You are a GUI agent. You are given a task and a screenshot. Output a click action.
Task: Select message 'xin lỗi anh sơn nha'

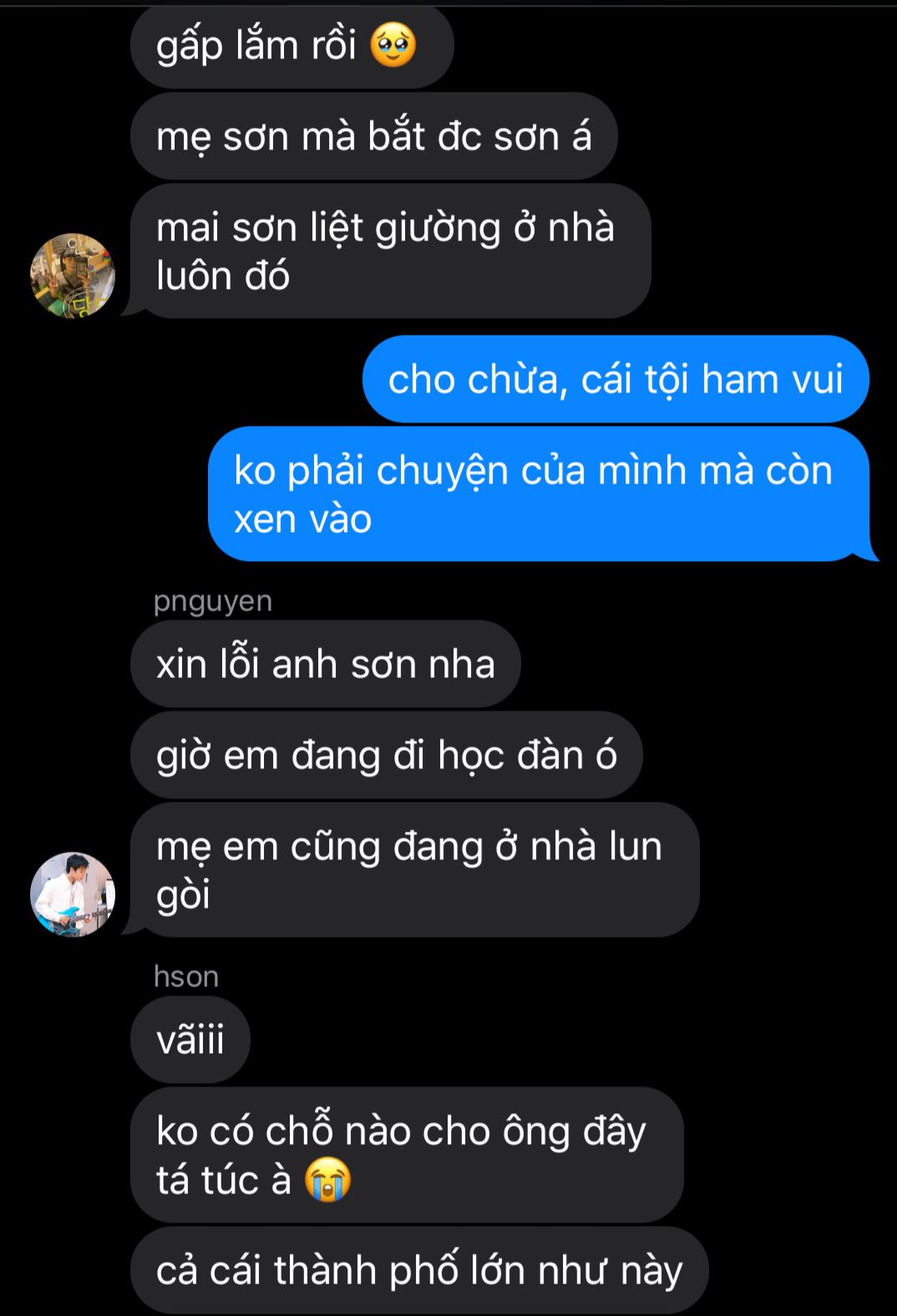click(x=326, y=664)
